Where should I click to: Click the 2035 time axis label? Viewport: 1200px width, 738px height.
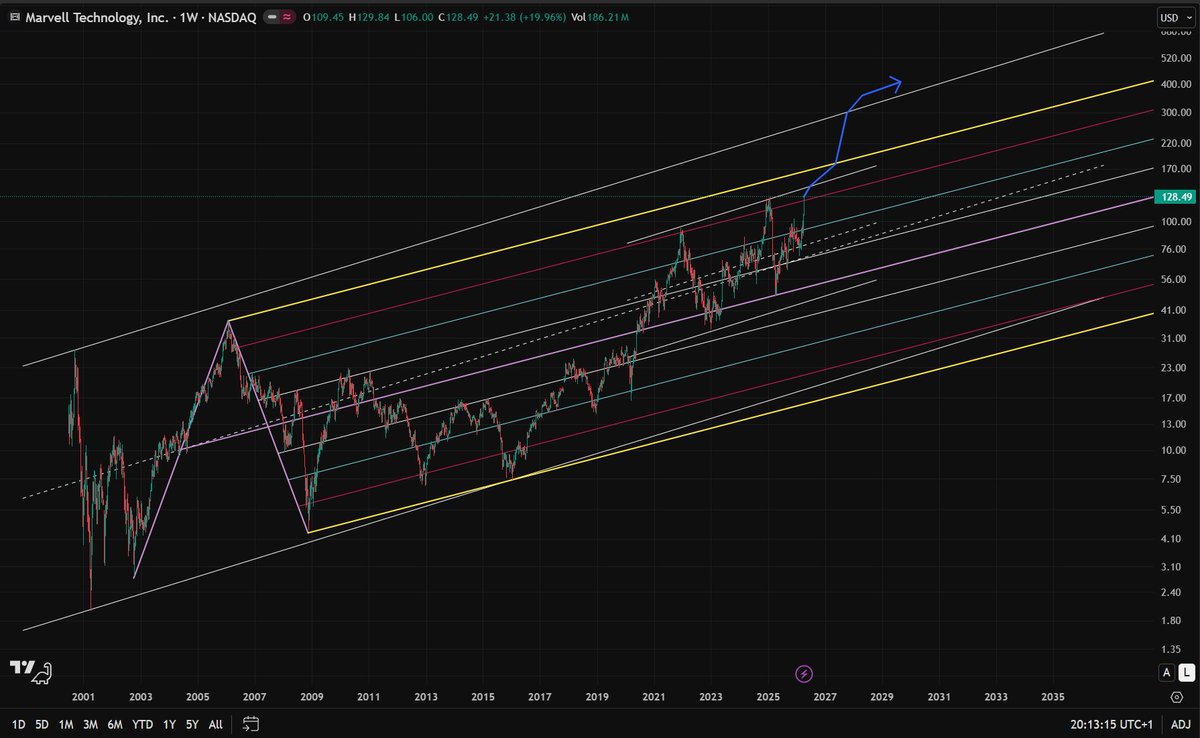[x=1053, y=696]
